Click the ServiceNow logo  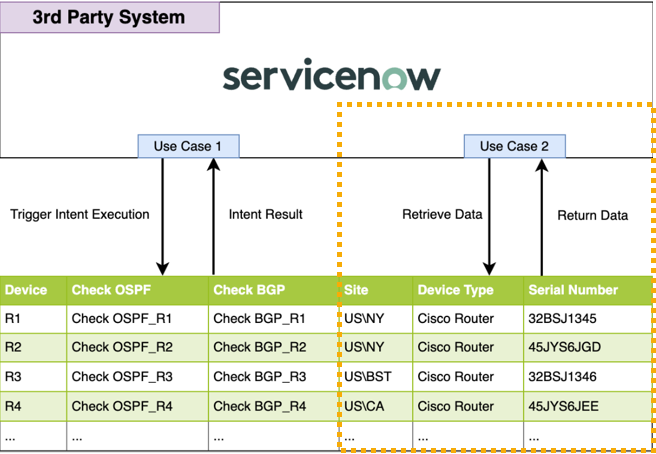tap(331, 77)
